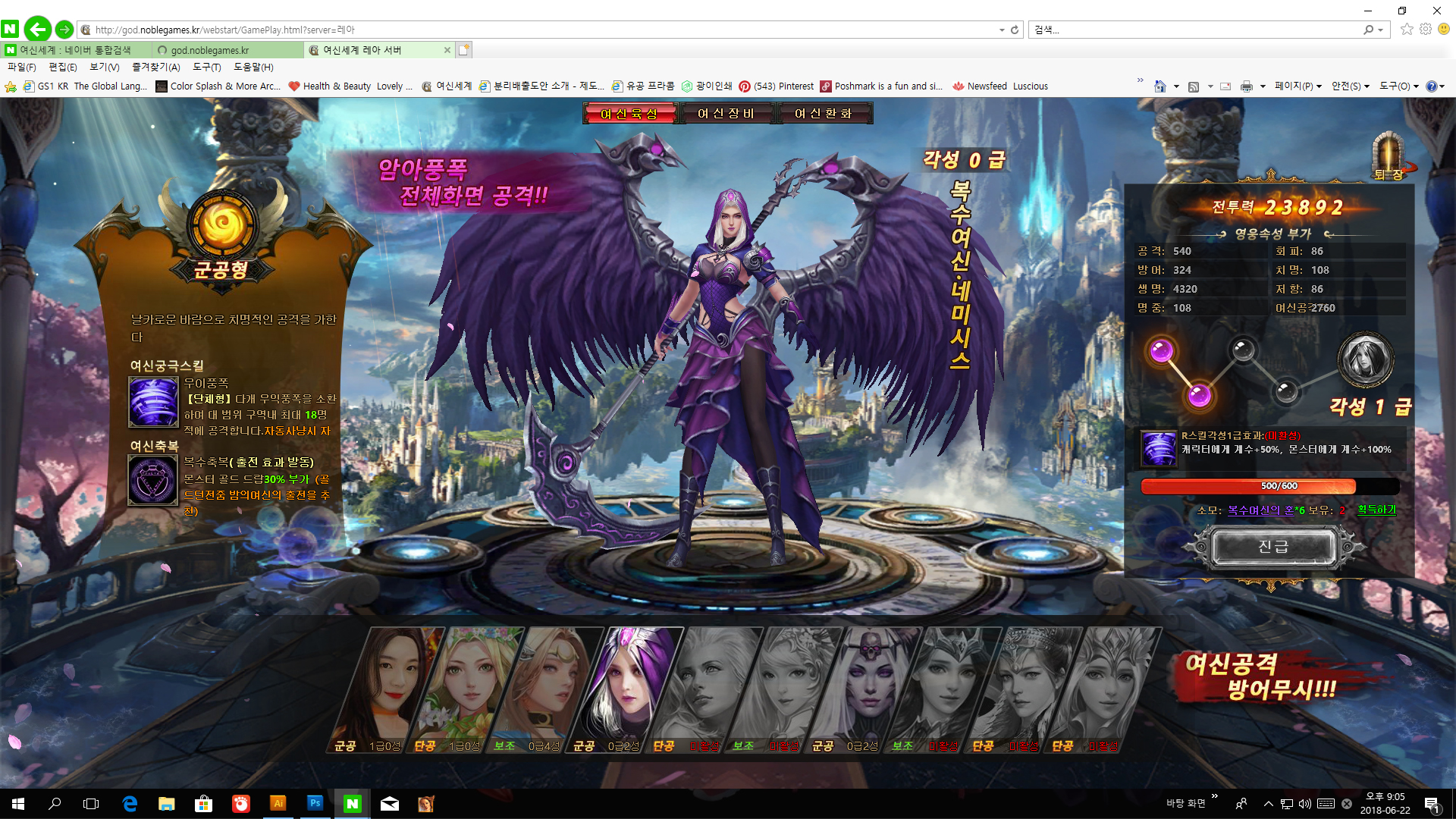
Task: Click the 퇴장 exit door icon
Action: coord(1389,155)
